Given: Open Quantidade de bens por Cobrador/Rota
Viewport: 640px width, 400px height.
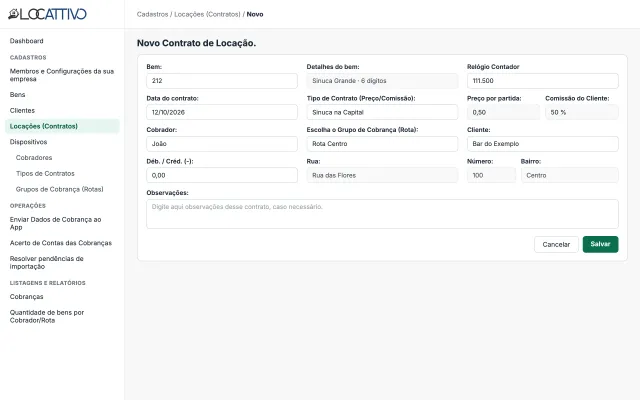Looking at the screenshot, I should 47,316.
